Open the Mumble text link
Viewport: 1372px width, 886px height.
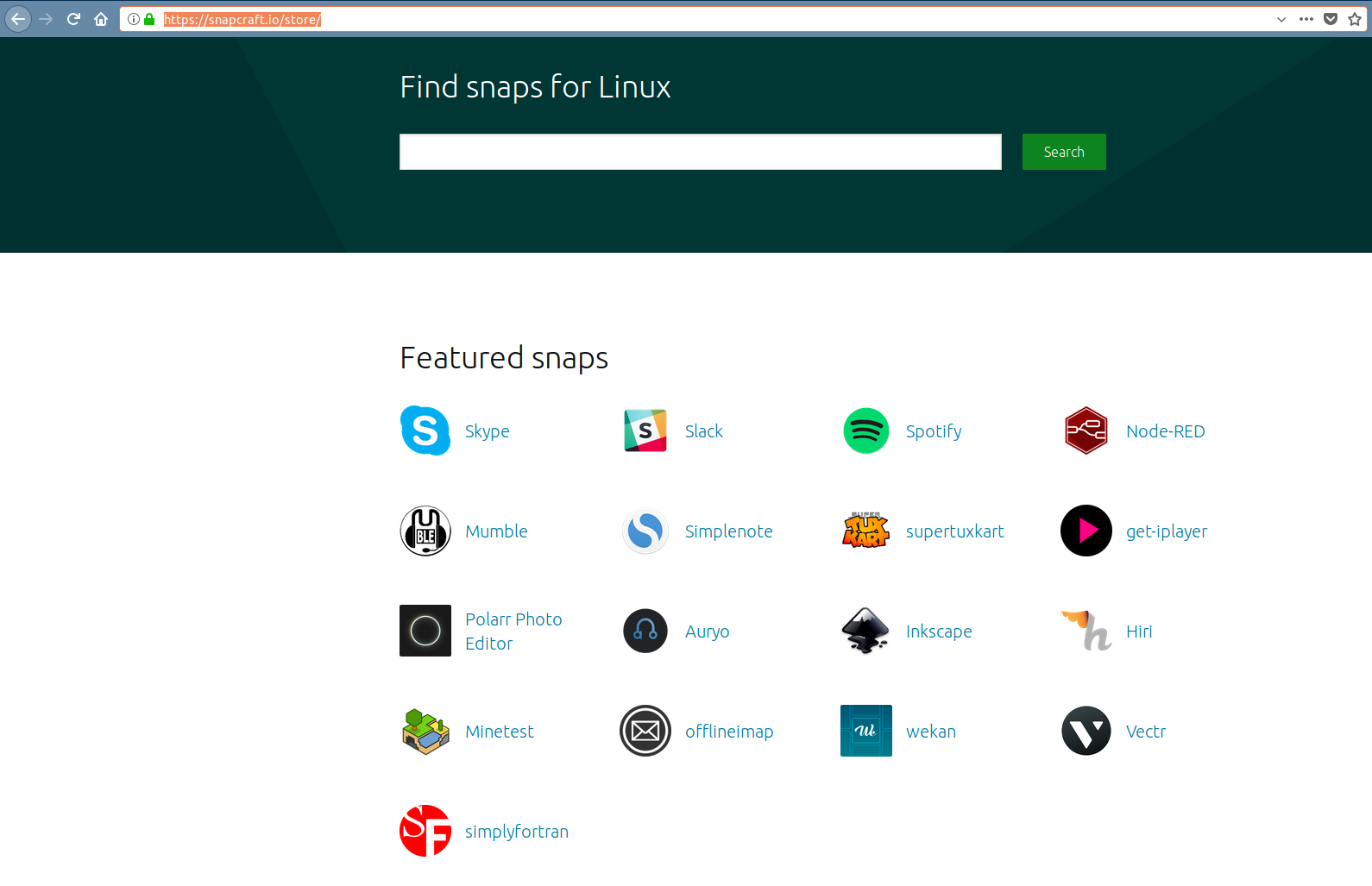(x=496, y=531)
